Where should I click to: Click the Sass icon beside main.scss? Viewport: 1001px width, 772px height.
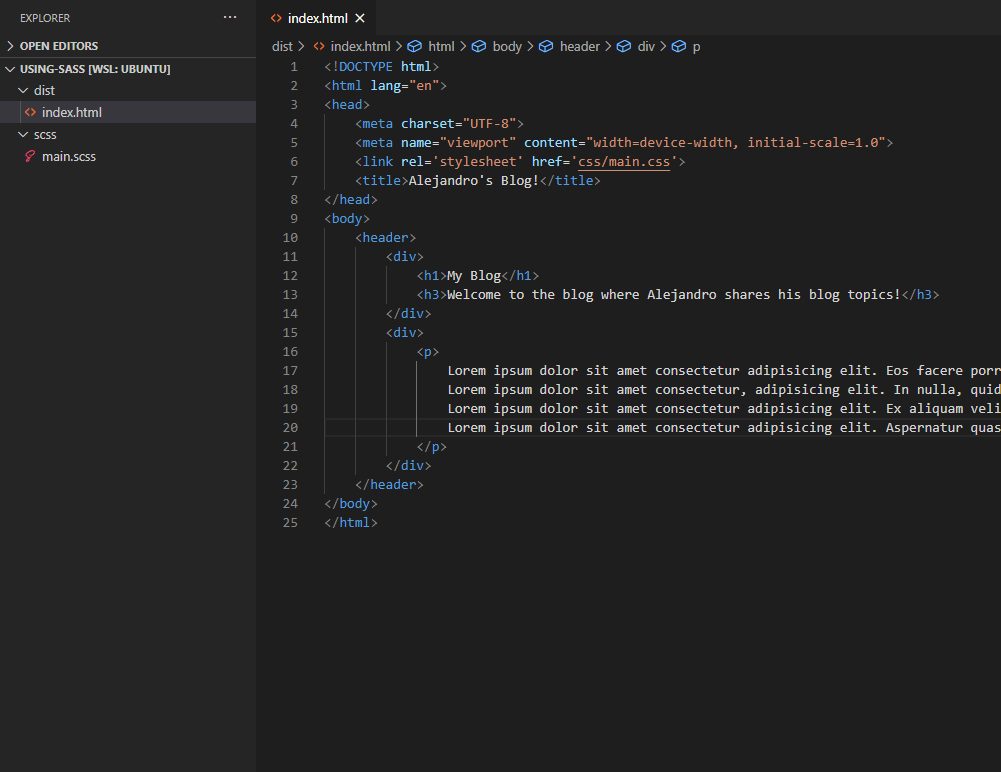(x=30, y=156)
